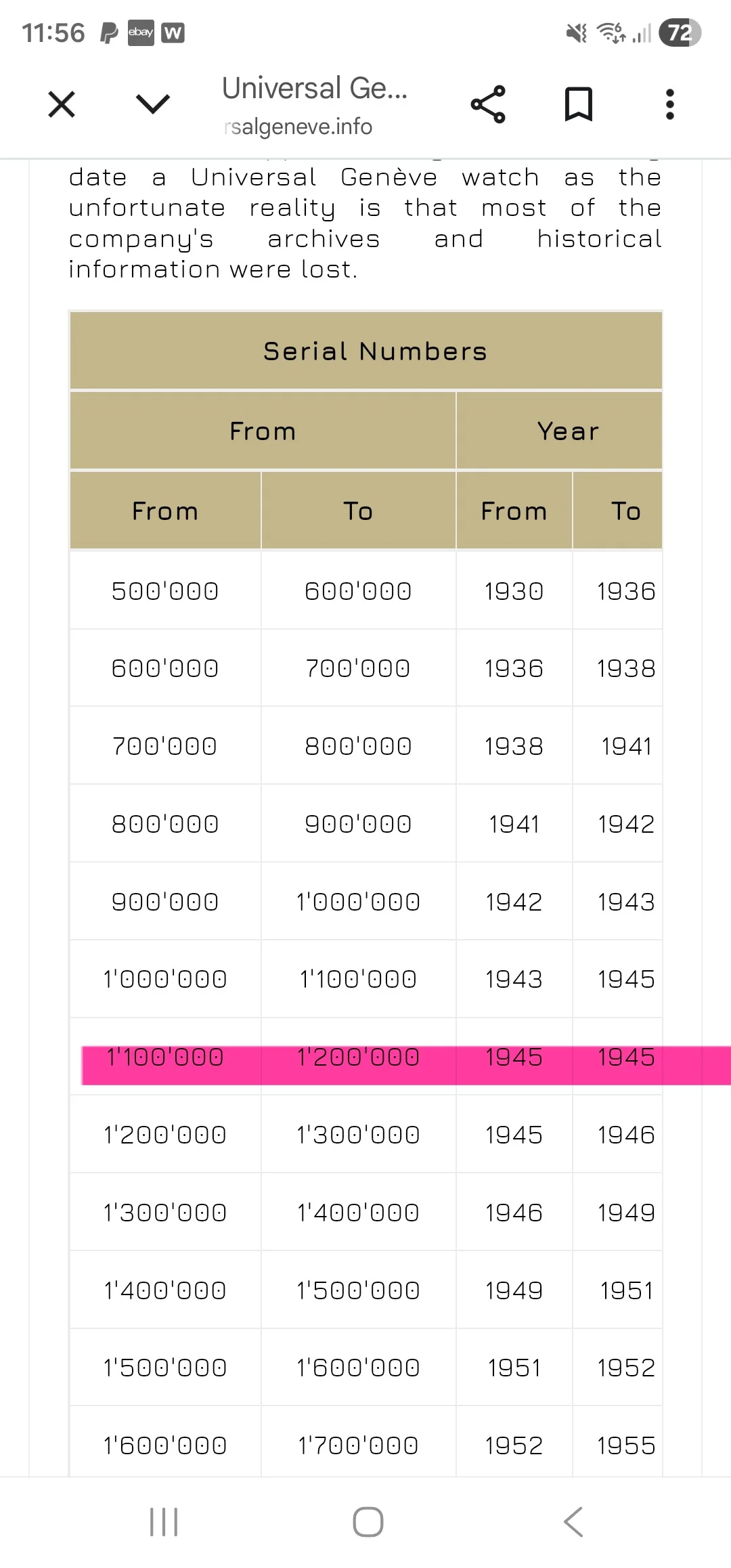
Task: Tap the Word notification icon
Action: 173,32
